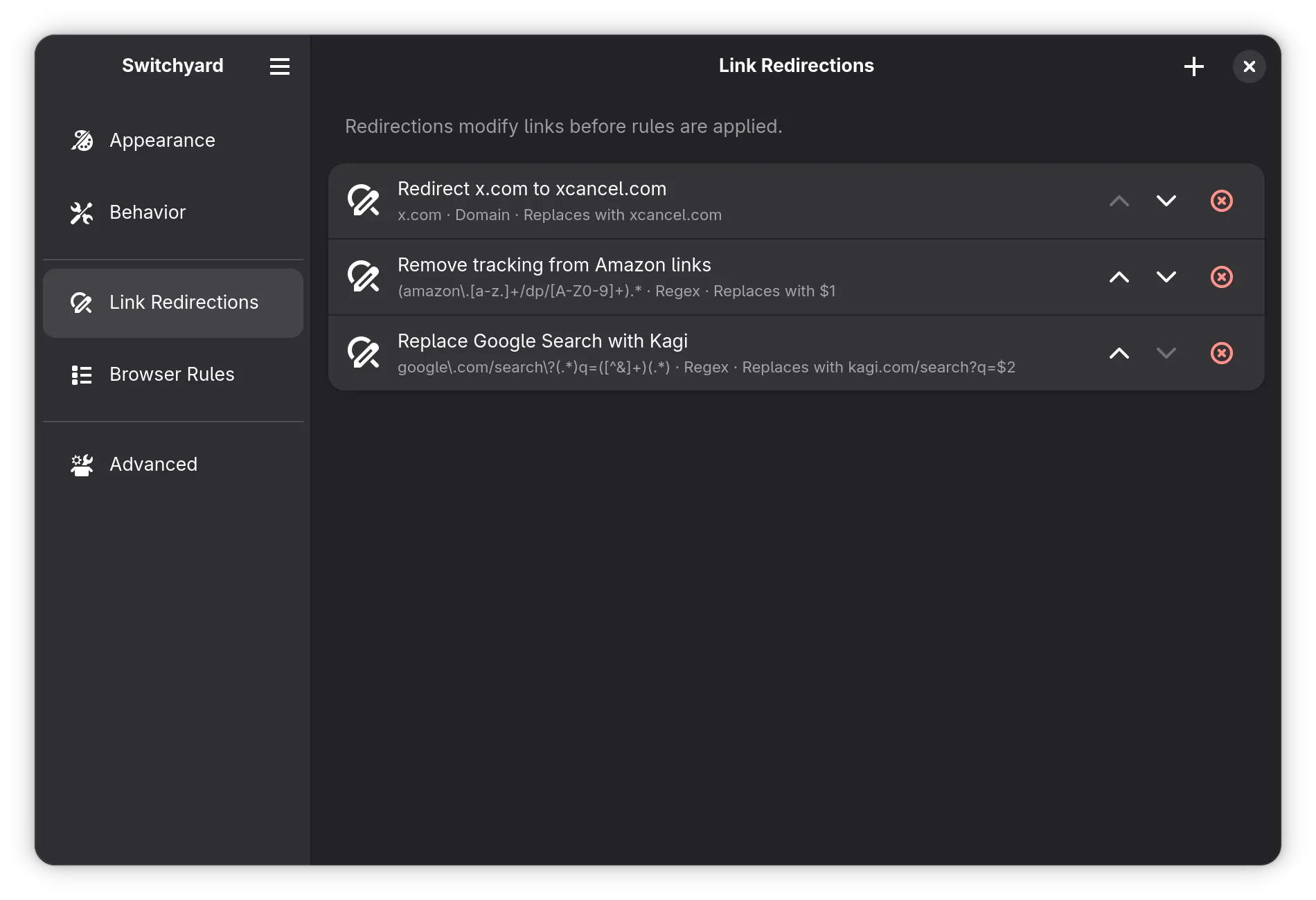Move the Amazon tracking rule down

1166,277
